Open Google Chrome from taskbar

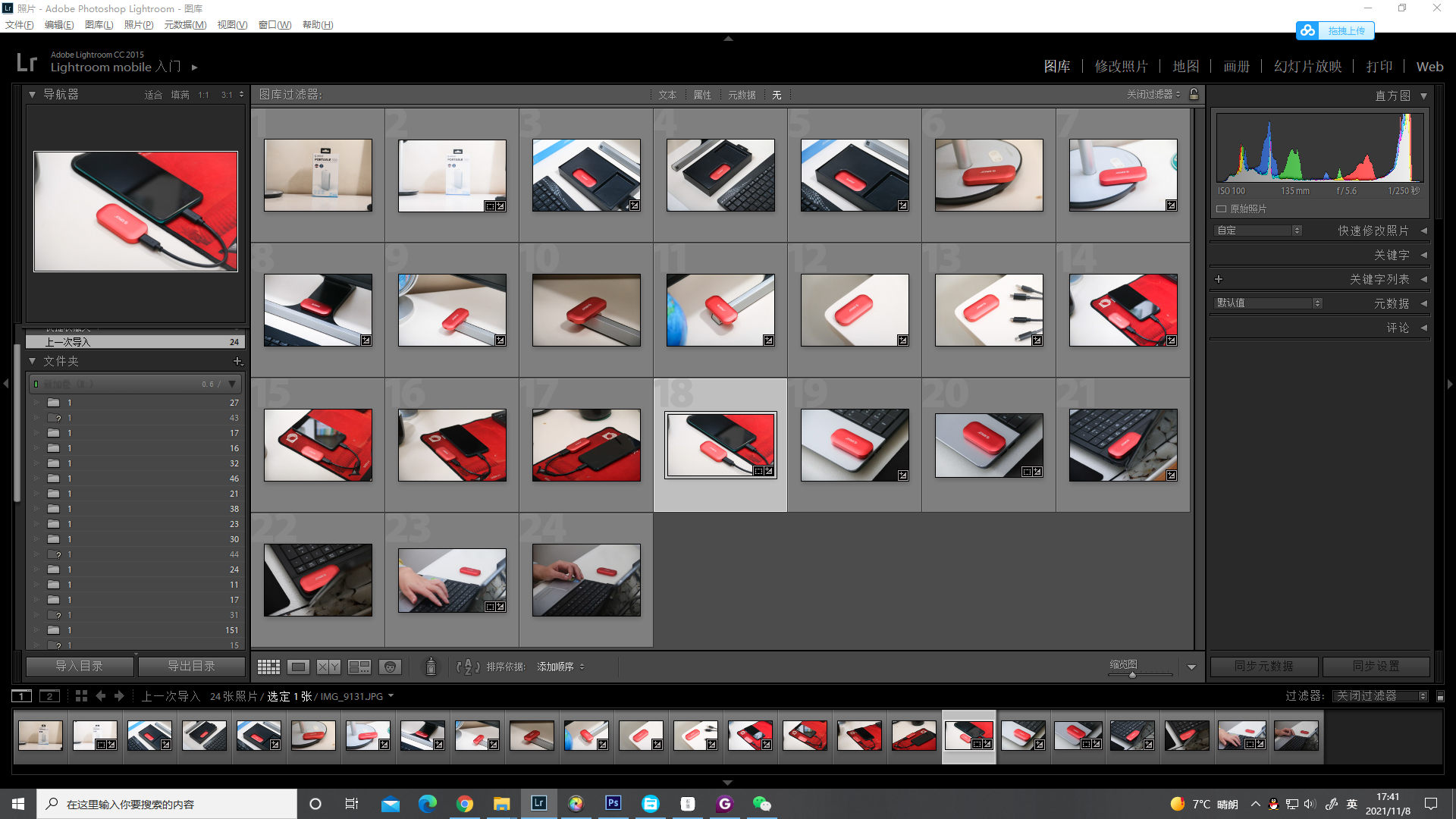point(465,803)
